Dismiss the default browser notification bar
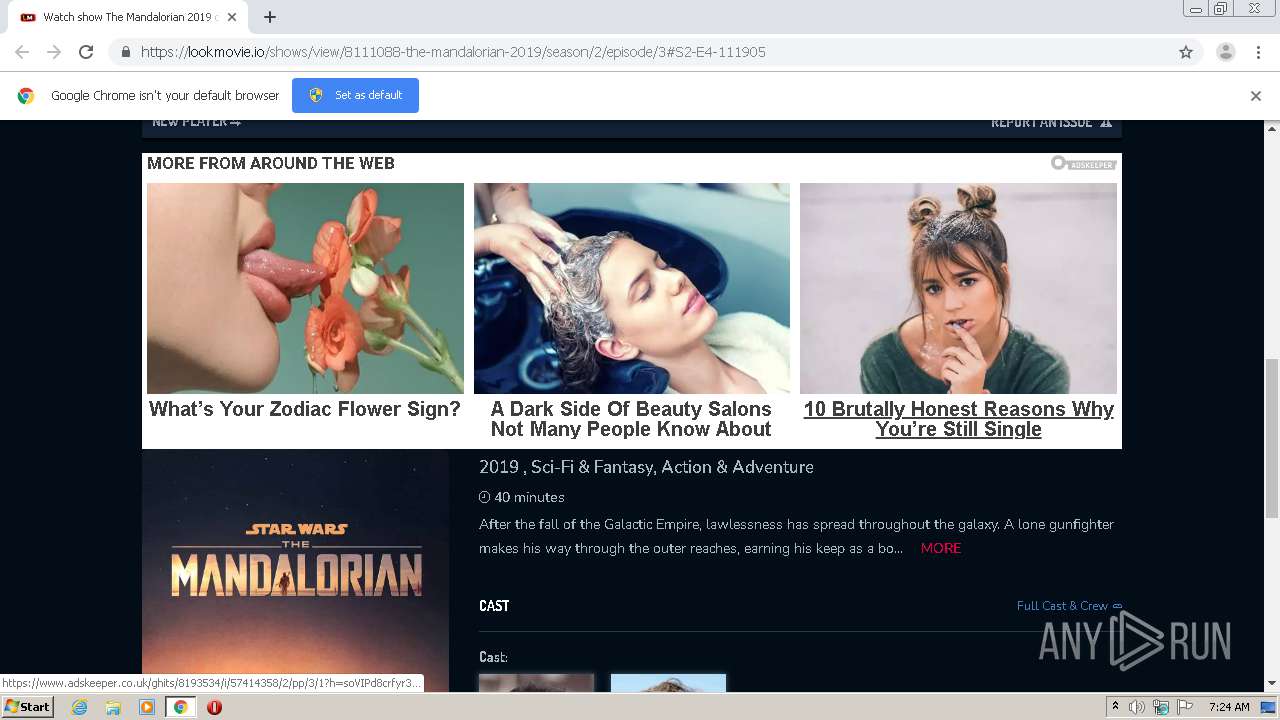1280x720 pixels. pyautogui.click(x=1256, y=96)
